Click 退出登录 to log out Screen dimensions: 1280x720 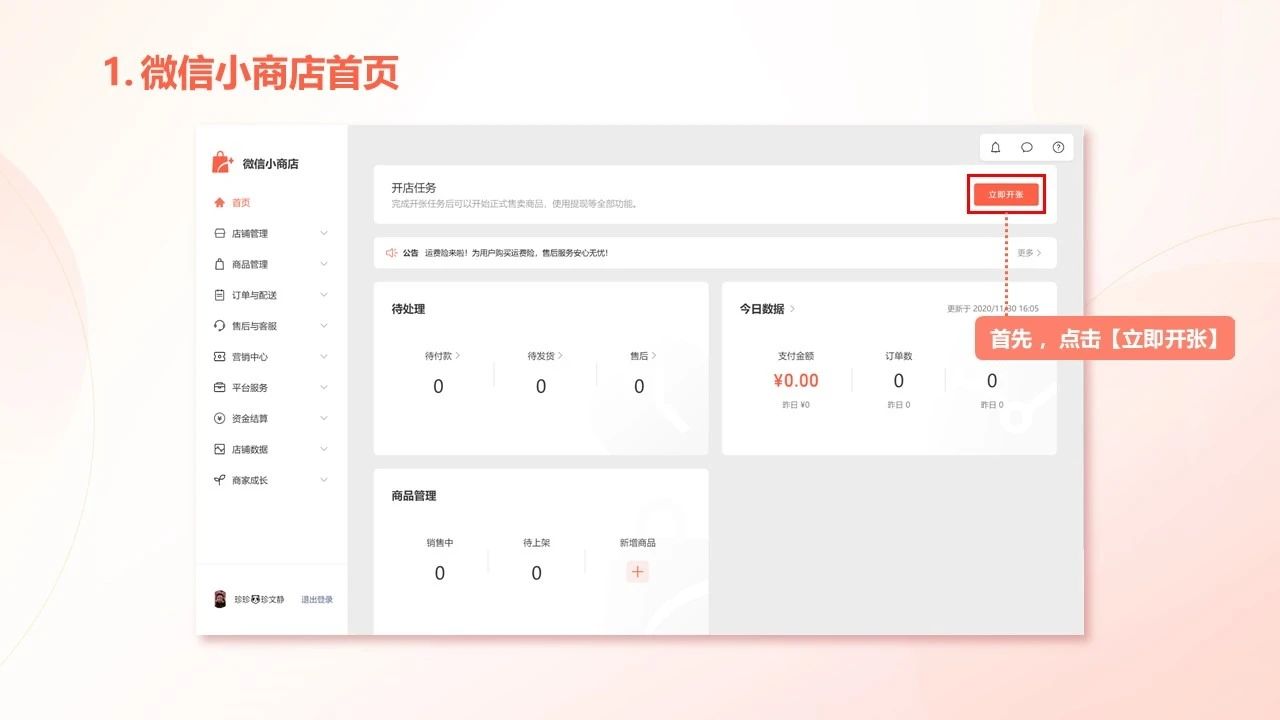point(317,600)
